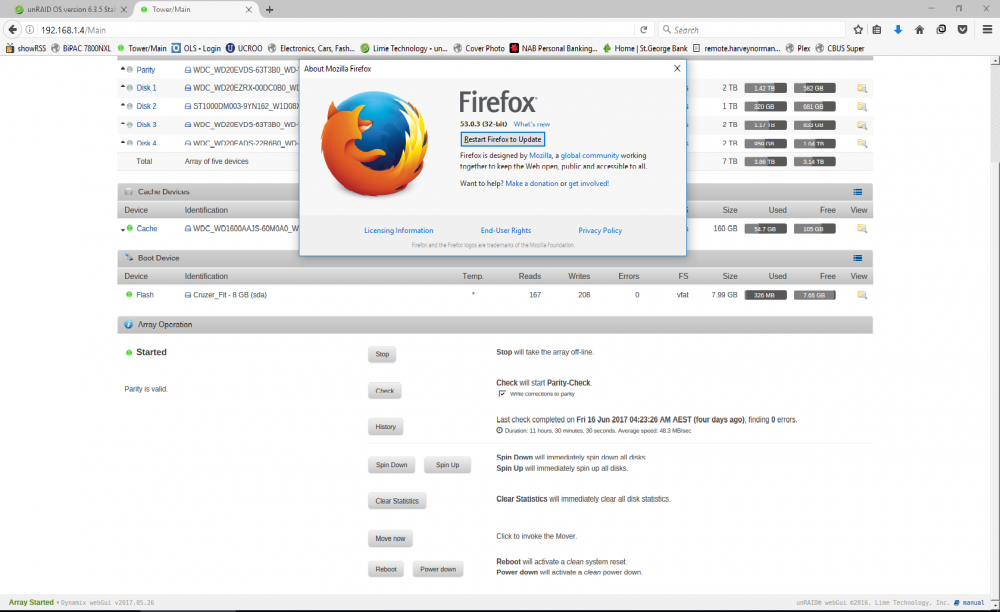Open the Make a donation link

pyautogui.click(x=532, y=184)
